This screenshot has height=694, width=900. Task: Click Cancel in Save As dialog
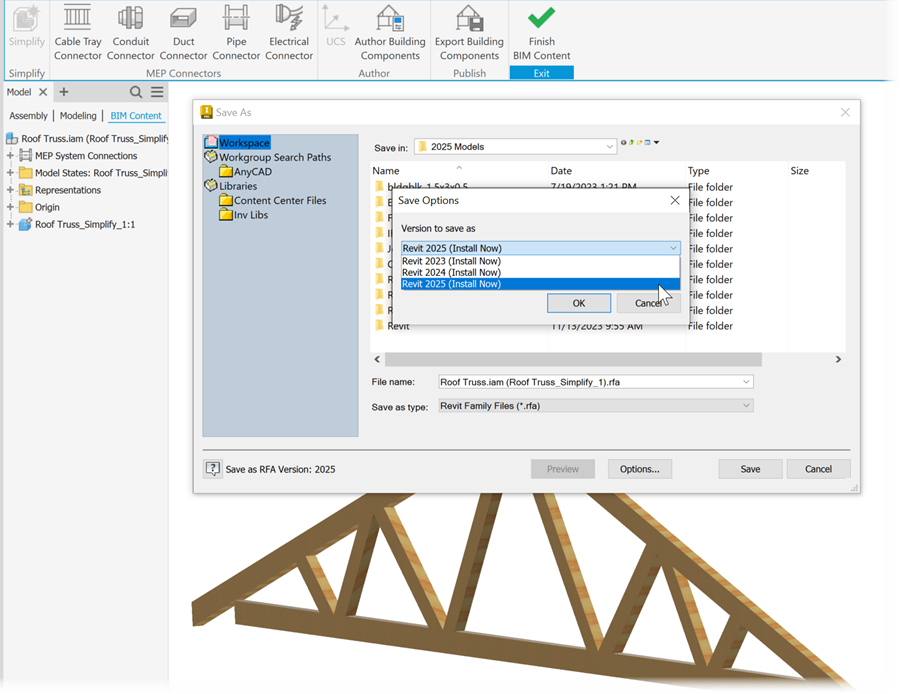point(818,469)
